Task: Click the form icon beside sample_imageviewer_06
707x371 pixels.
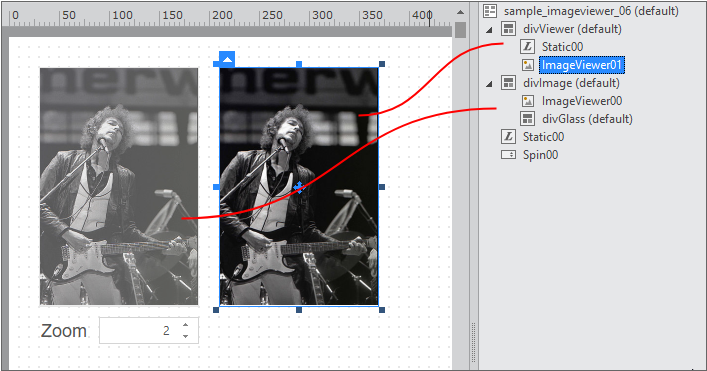Action: coord(490,10)
